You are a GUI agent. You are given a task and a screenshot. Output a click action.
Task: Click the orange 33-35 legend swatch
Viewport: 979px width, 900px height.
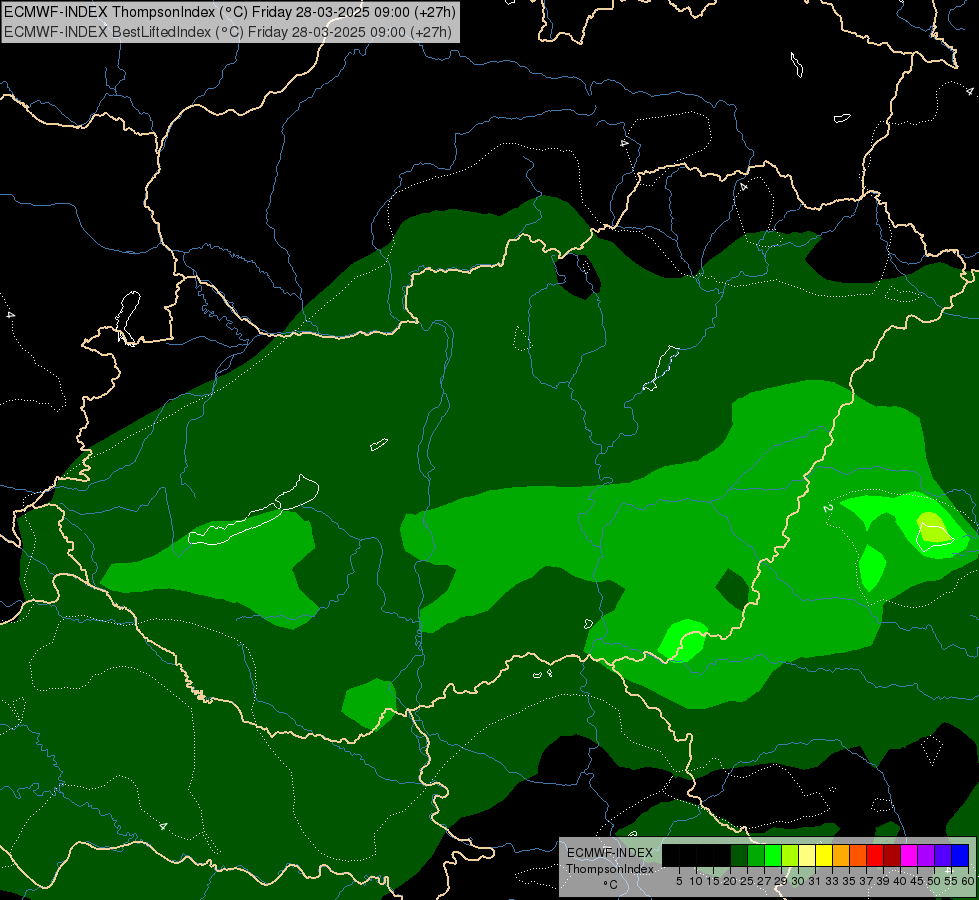coord(841,855)
